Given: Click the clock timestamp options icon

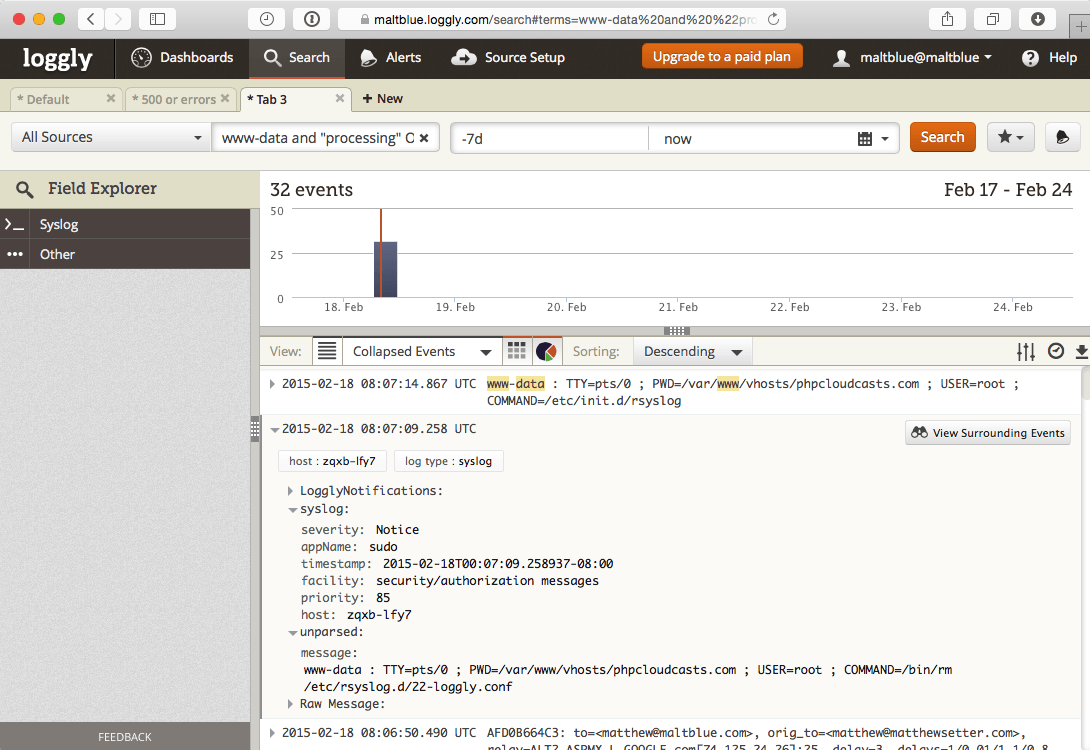Looking at the screenshot, I should coord(1056,351).
